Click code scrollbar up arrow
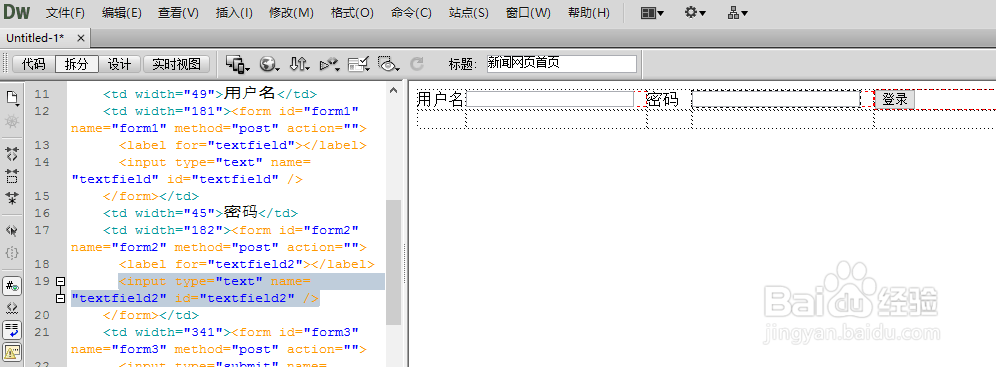The image size is (996, 367). [x=393, y=91]
